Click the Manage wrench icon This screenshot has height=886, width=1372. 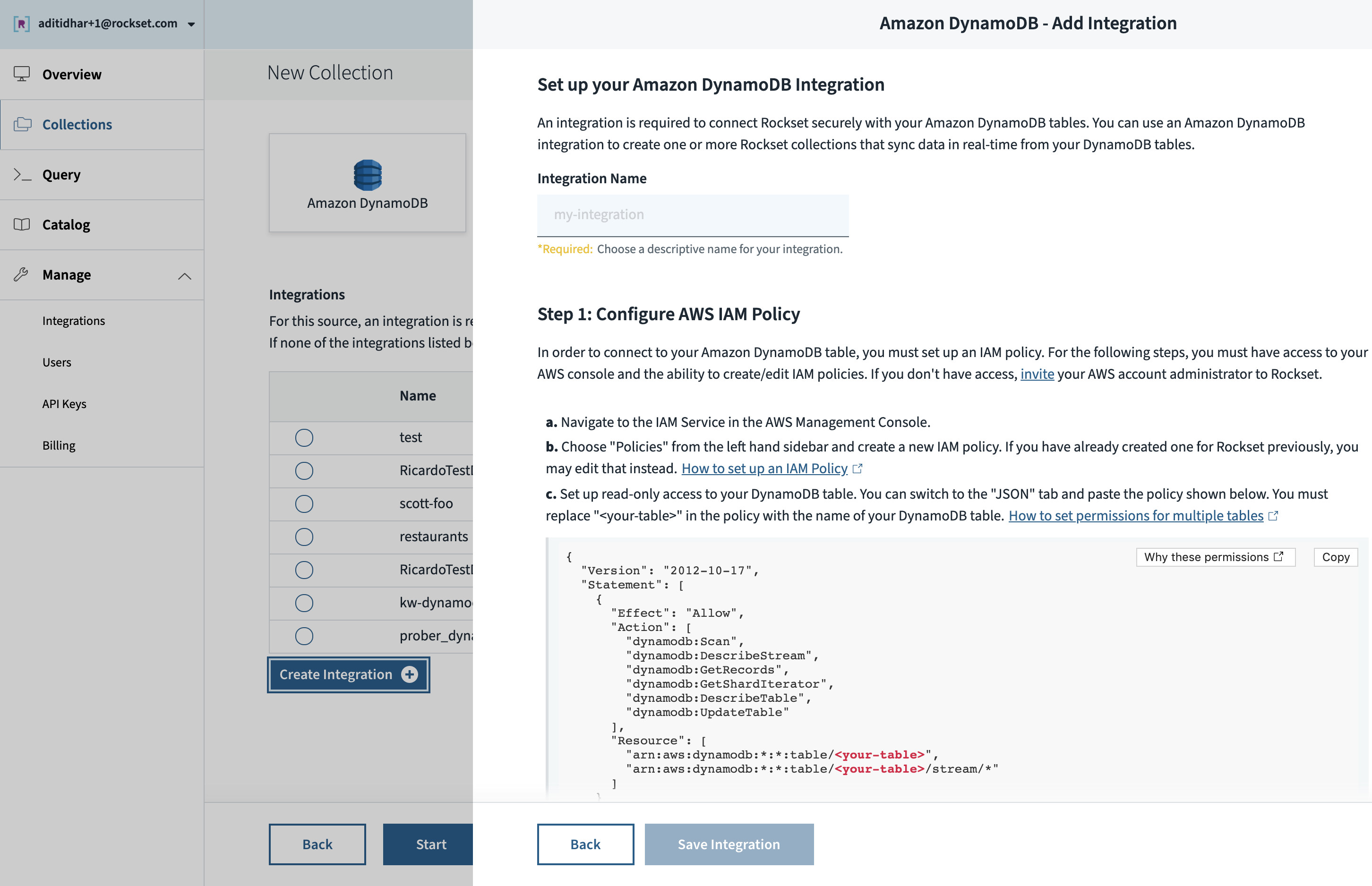click(x=21, y=274)
